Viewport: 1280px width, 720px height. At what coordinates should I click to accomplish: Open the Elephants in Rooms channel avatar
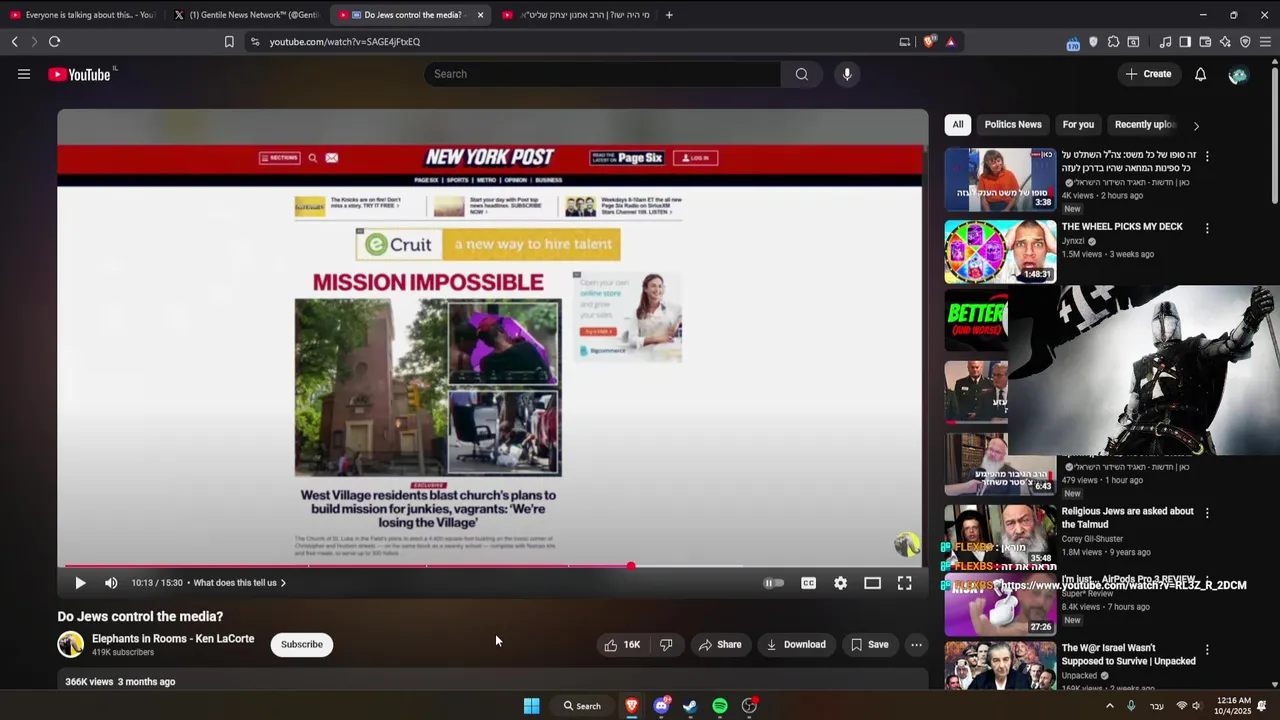[70, 644]
